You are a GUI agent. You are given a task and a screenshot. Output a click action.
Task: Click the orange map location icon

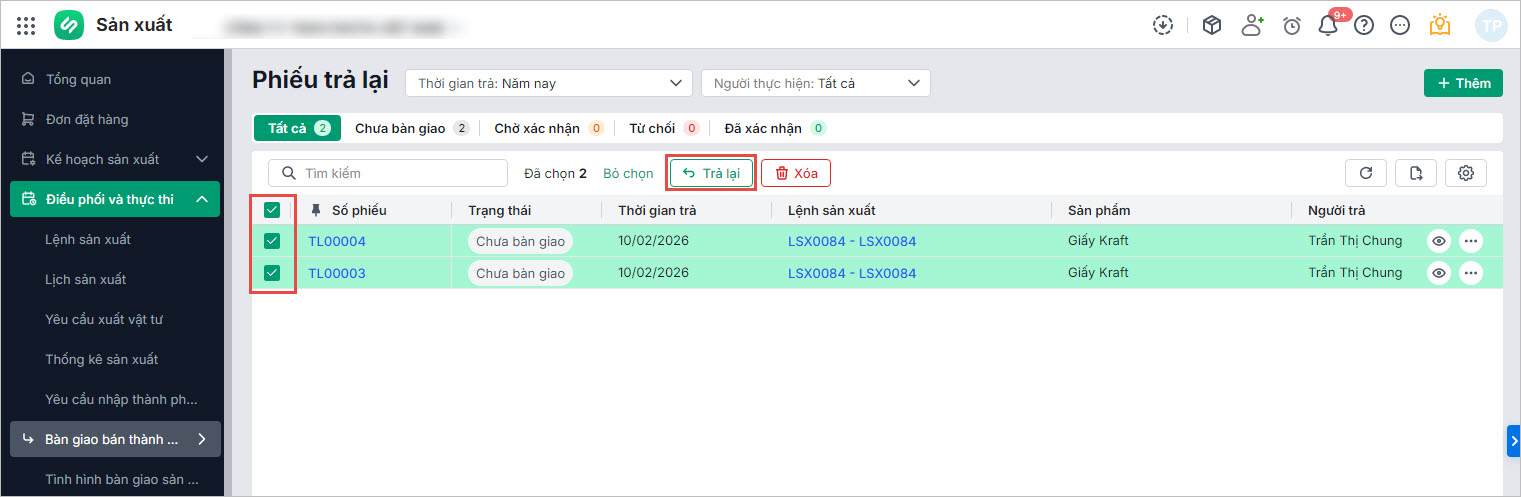tap(1440, 26)
